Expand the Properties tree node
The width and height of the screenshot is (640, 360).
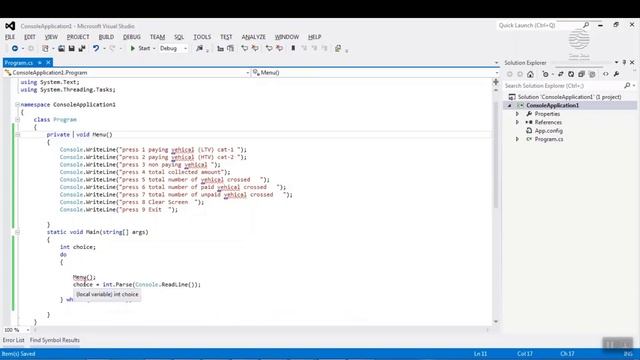[x=517, y=114]
